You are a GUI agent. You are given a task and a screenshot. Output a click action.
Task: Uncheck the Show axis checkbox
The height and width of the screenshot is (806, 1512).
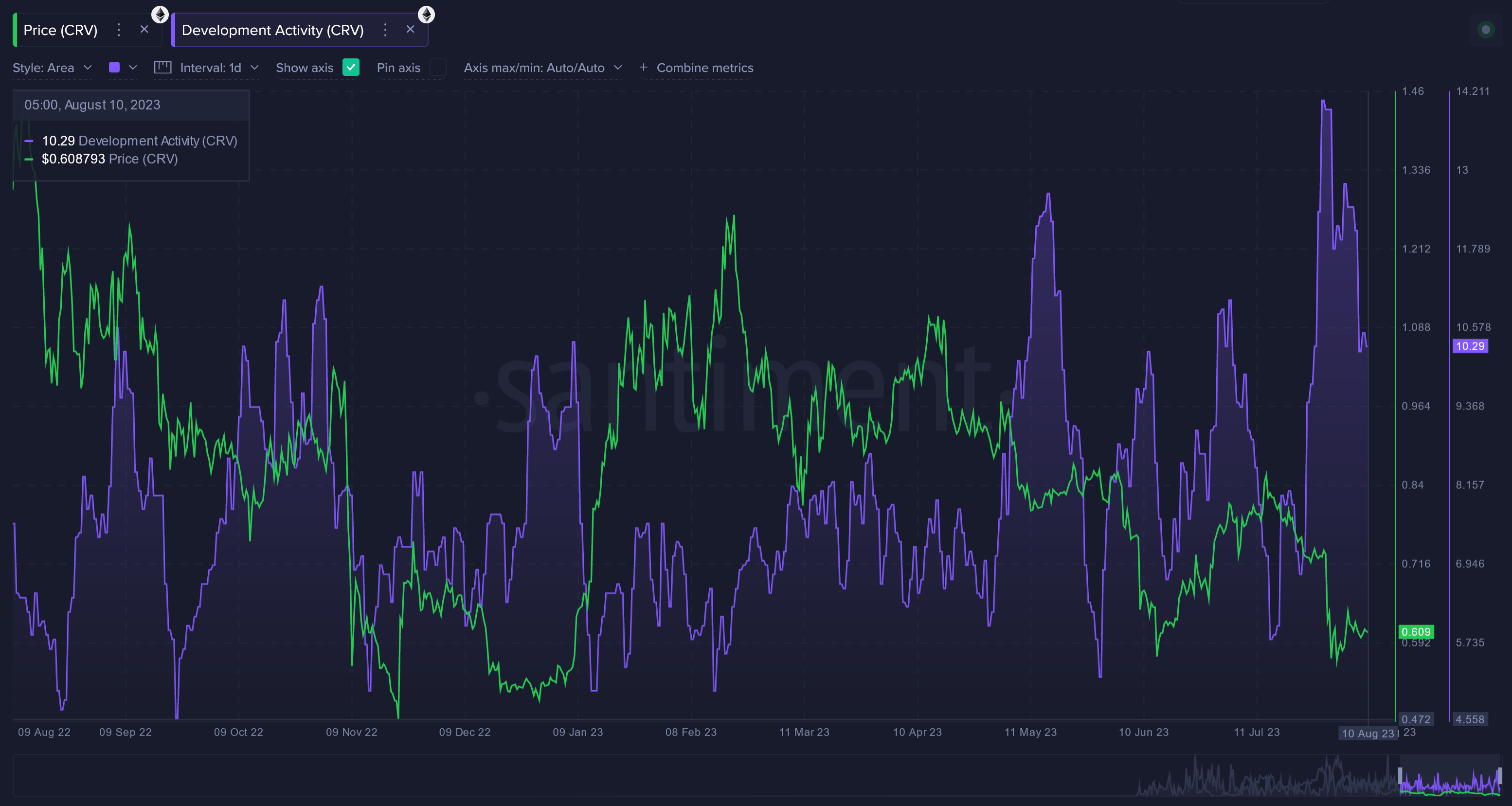click(351, 68)
